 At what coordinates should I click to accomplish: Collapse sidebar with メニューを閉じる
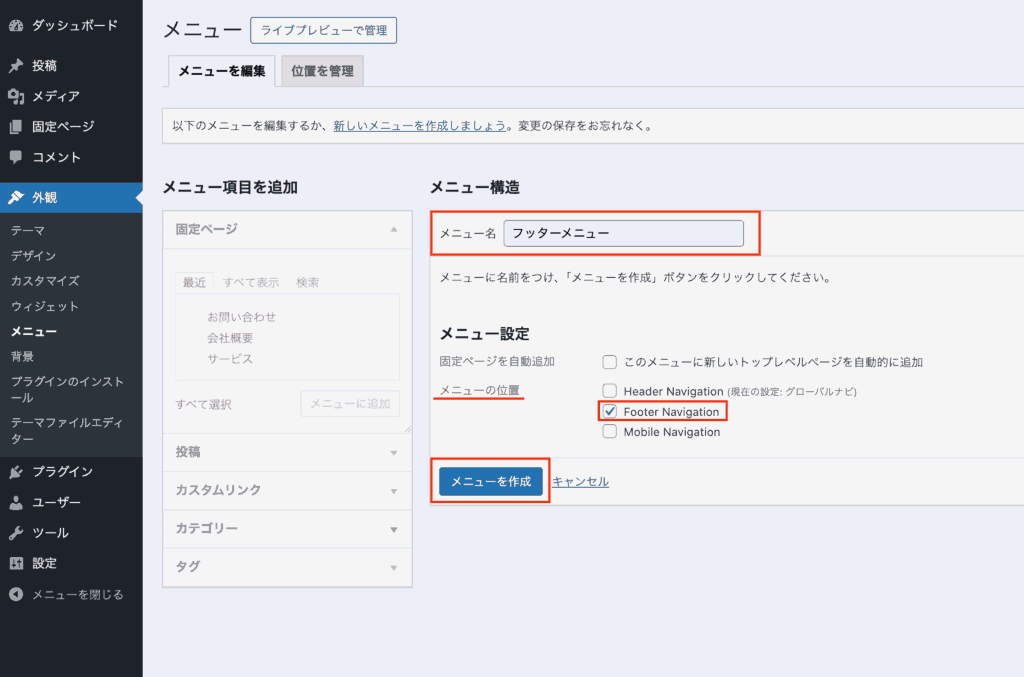coord(67,594)
